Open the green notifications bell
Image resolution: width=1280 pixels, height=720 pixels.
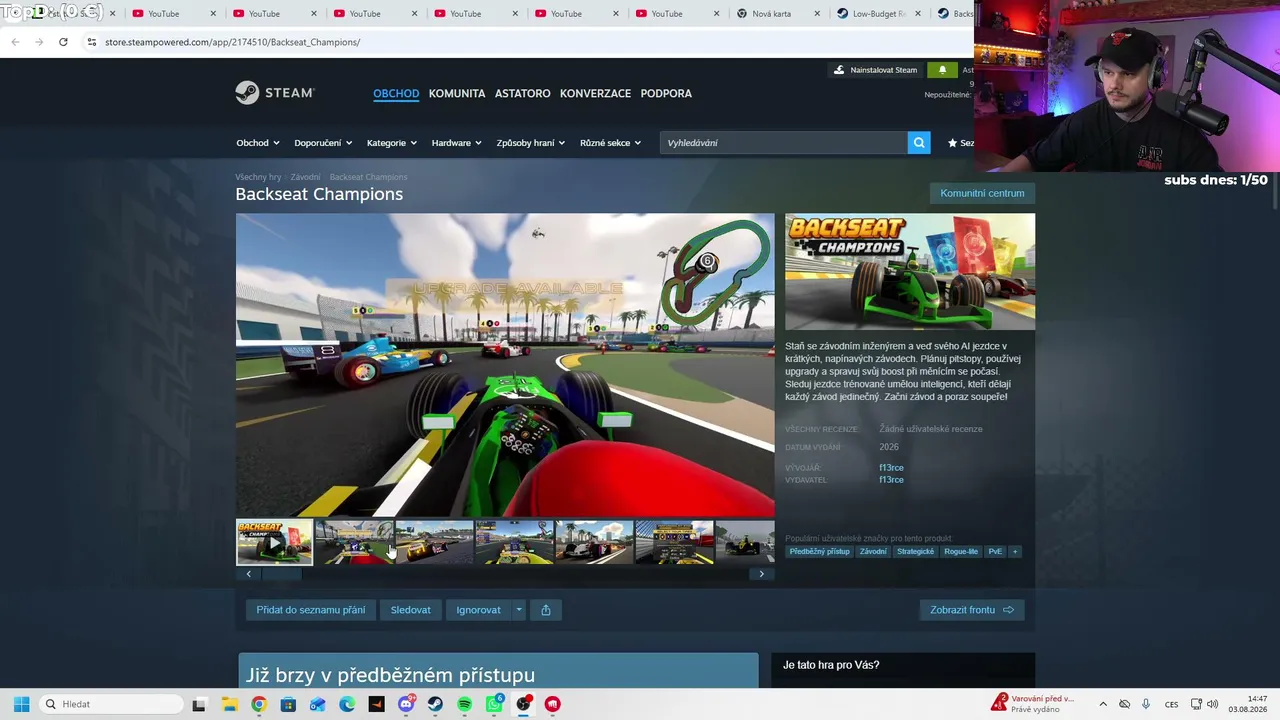[942, 70]
